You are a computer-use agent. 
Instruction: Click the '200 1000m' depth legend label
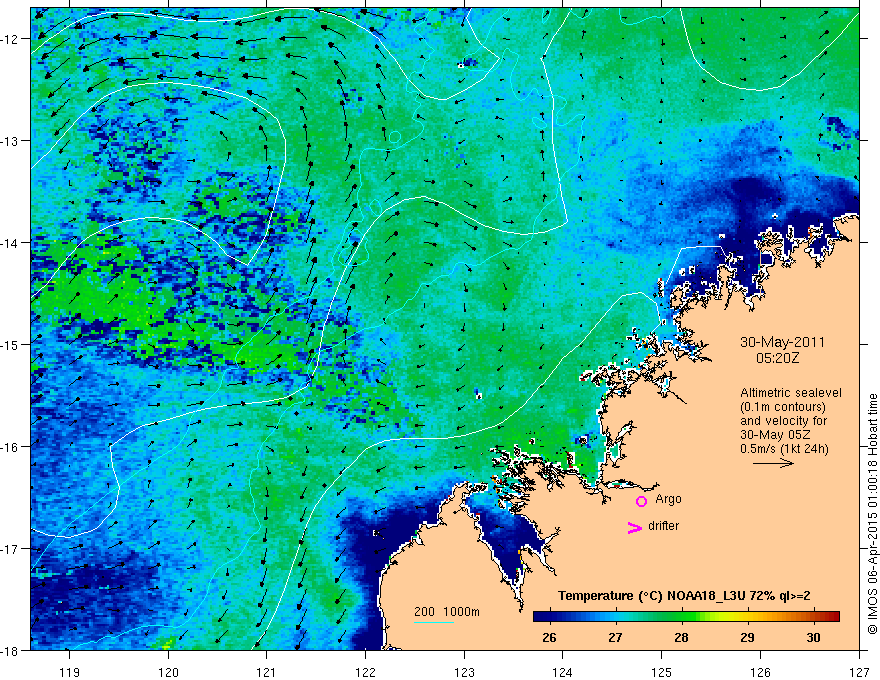pyautogui.click(x=447, y=612)
